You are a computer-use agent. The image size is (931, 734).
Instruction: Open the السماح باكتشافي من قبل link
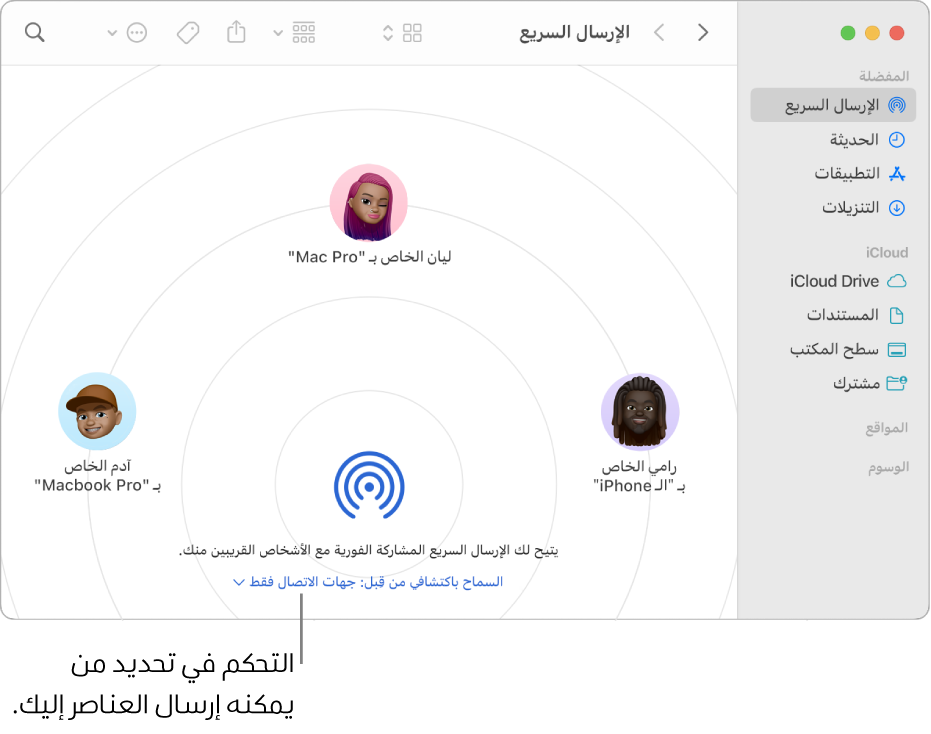click(376, 581)
